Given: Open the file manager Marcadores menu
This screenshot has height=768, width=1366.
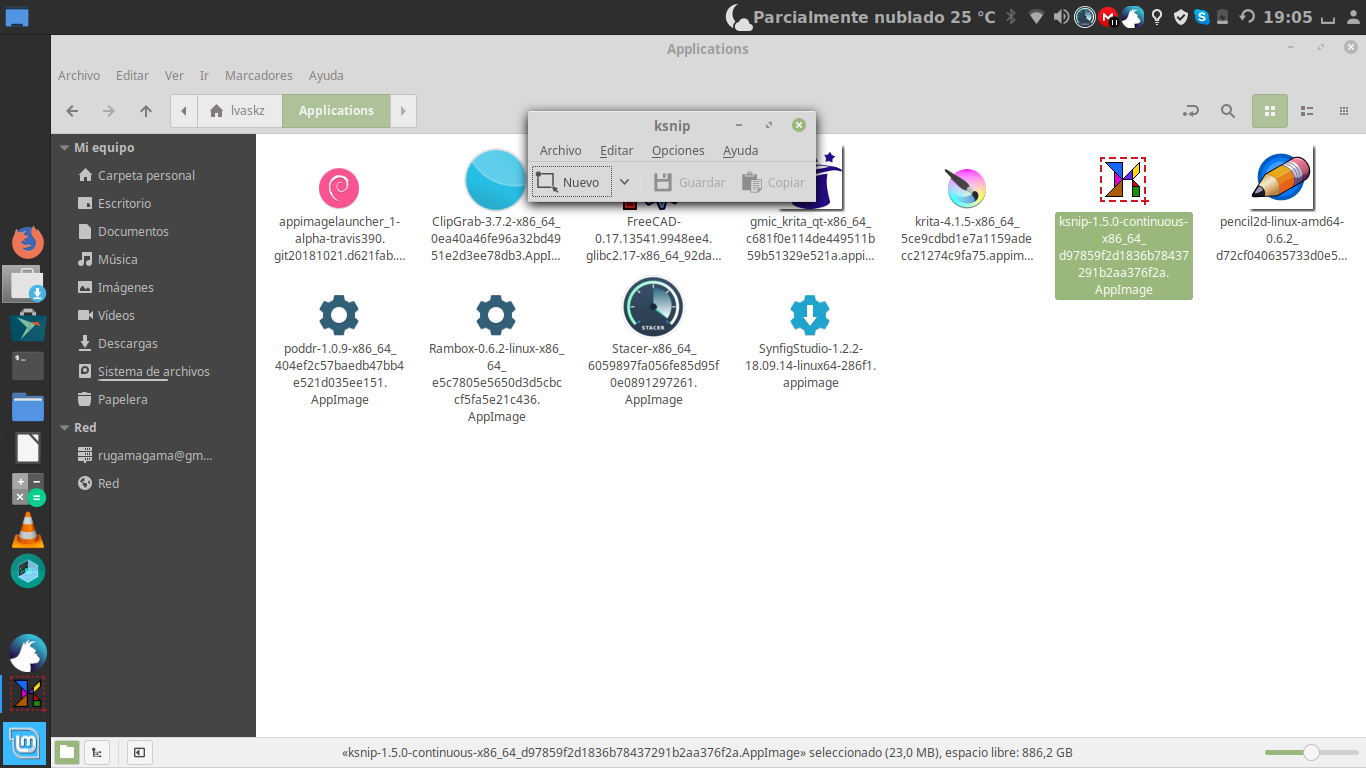Looking at the screenshot, I should (x=259, y=75).
